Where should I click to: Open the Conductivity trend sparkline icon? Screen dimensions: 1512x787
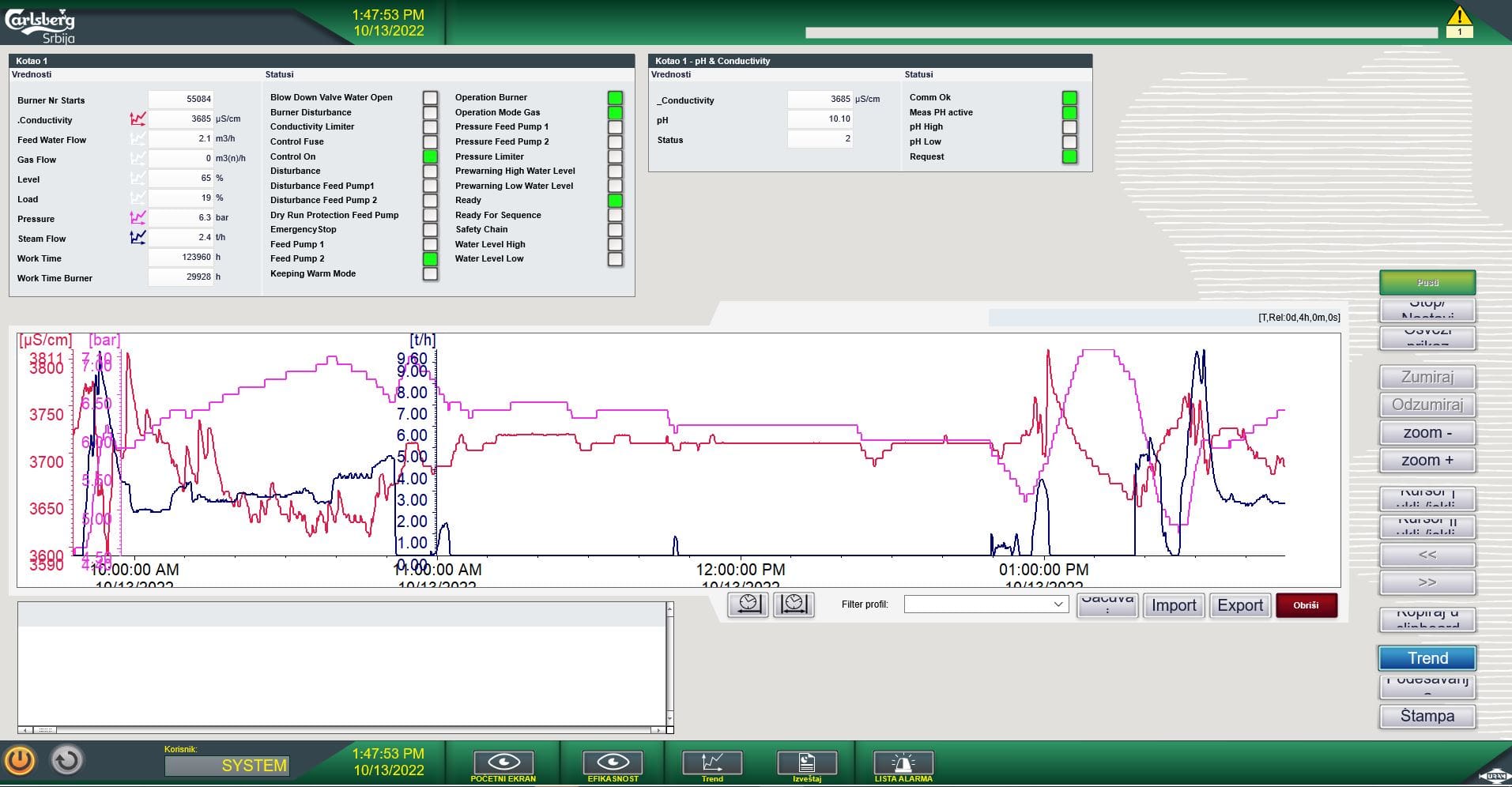pyautogui.click(x=137, y=119)
